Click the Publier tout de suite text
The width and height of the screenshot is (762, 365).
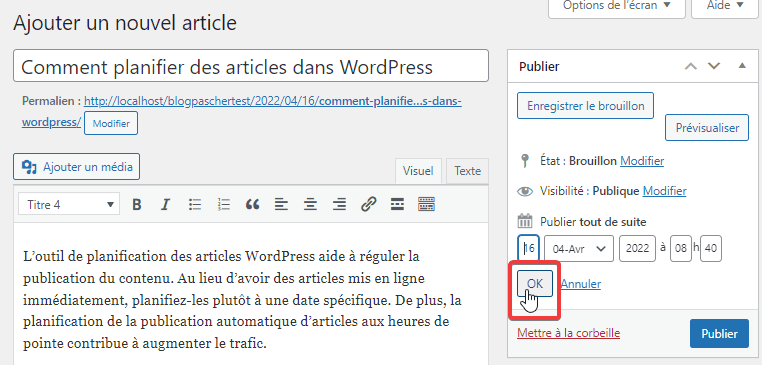pos(593,222)
